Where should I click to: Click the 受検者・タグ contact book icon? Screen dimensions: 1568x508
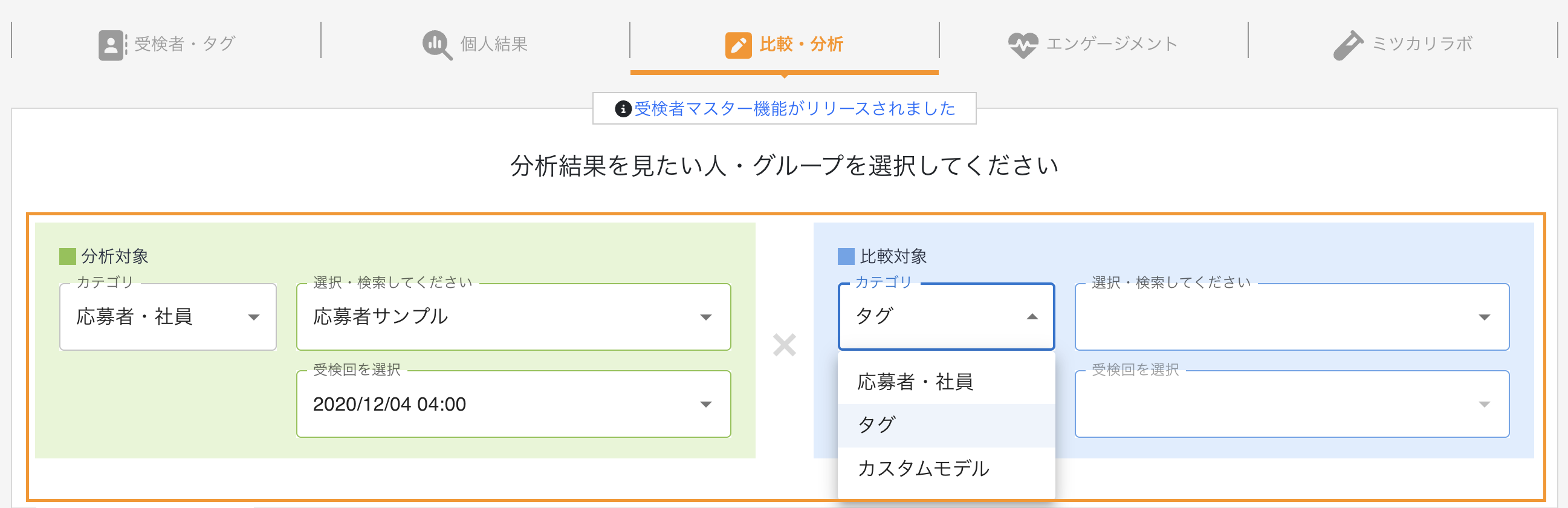[x=112, y=45]
